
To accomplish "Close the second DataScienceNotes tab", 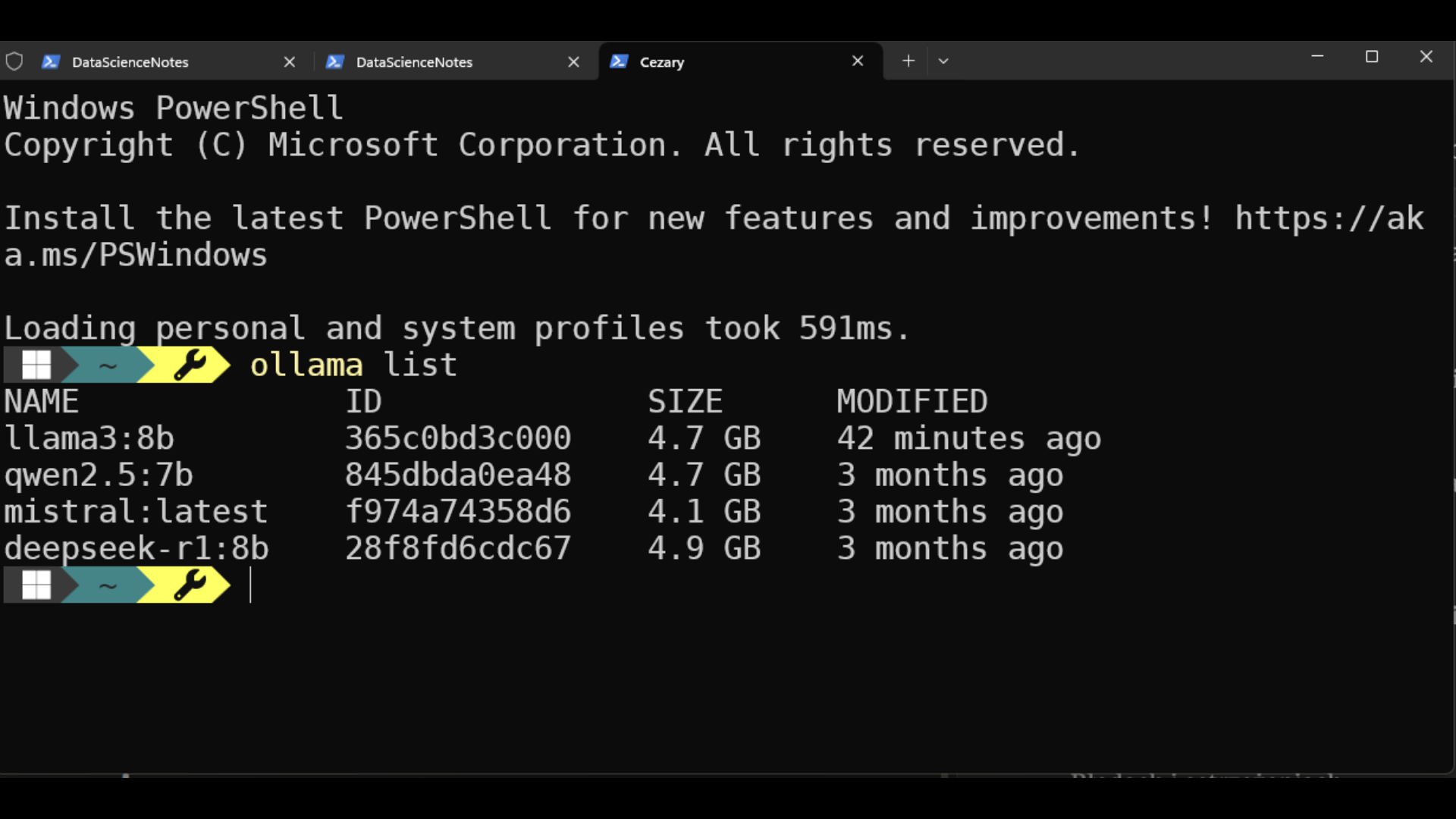I will (574, 61).
